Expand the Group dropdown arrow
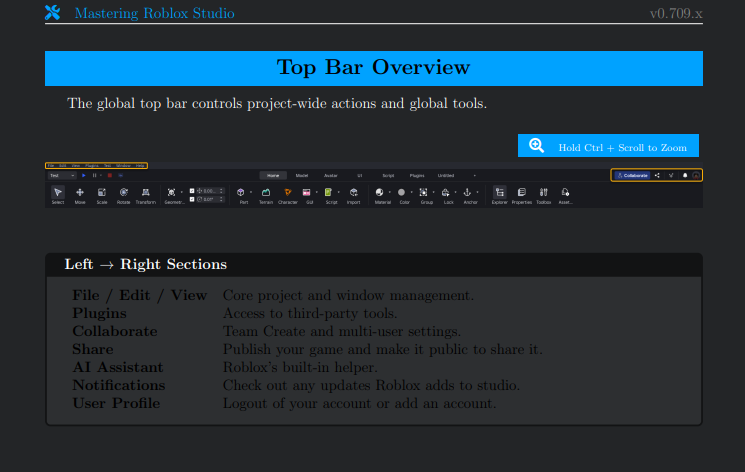 pos(433,192)
